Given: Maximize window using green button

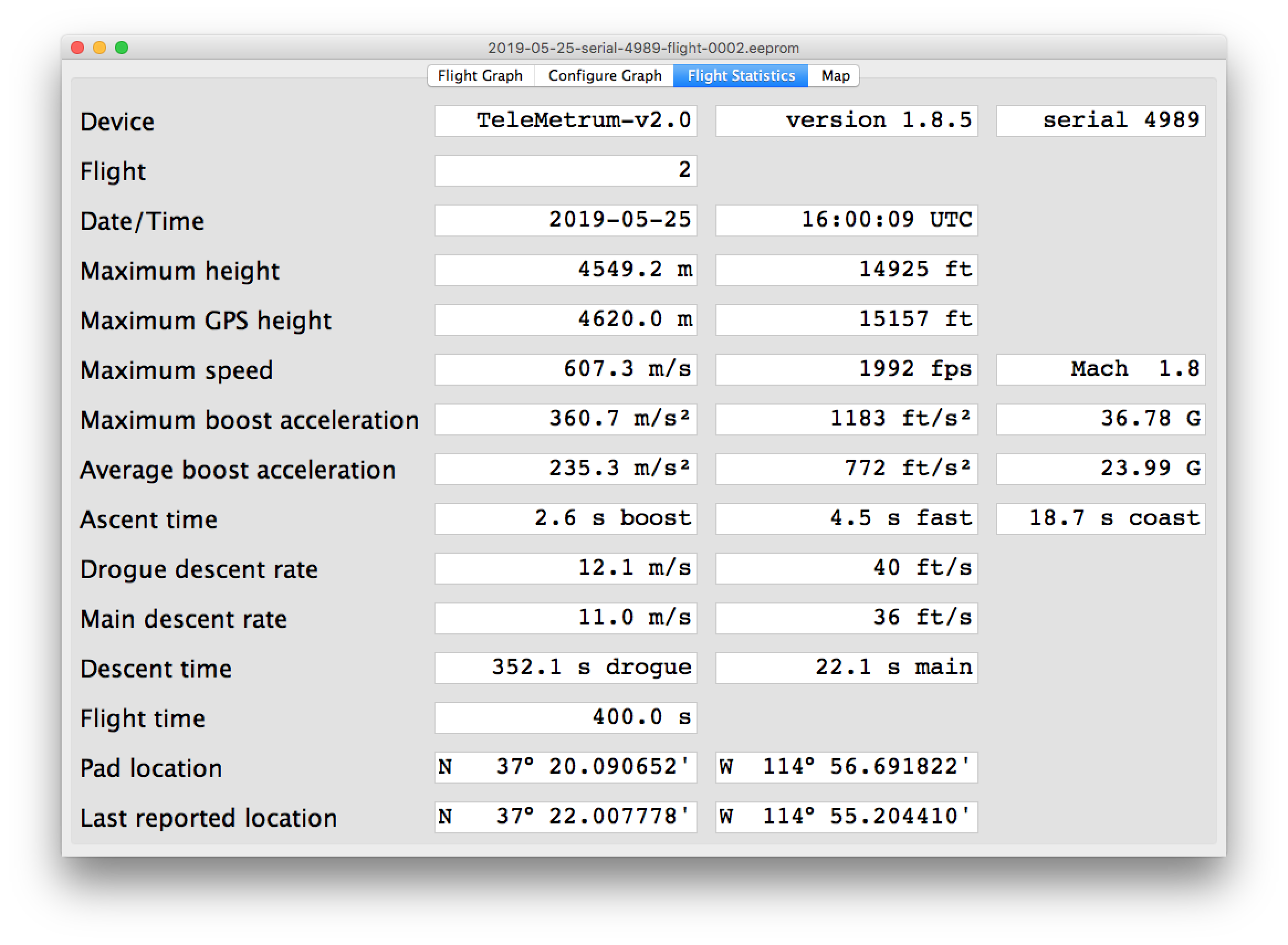Looking at the screenshot, I should [x=122, y=48].
